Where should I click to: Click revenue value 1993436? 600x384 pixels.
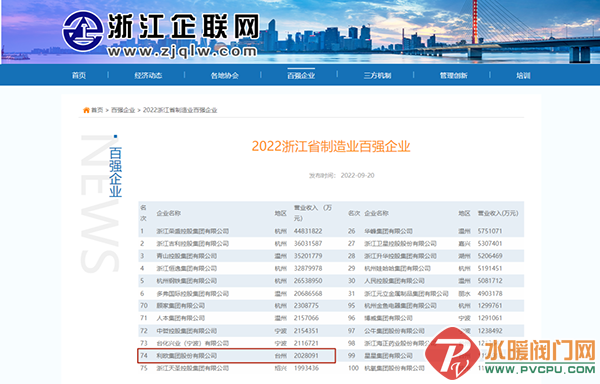pyautogui.click(x=306, y=368)
